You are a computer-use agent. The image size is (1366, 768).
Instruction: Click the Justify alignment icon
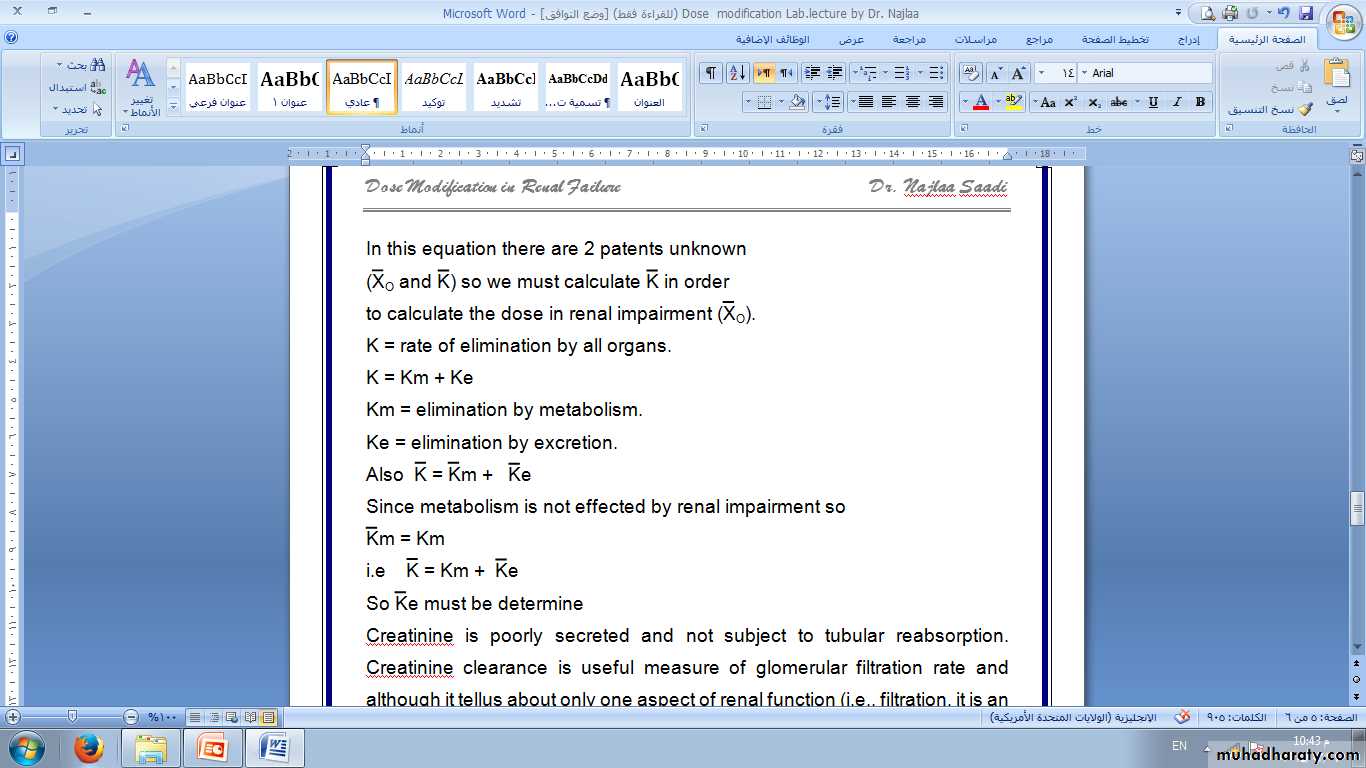tap(865, 102)
